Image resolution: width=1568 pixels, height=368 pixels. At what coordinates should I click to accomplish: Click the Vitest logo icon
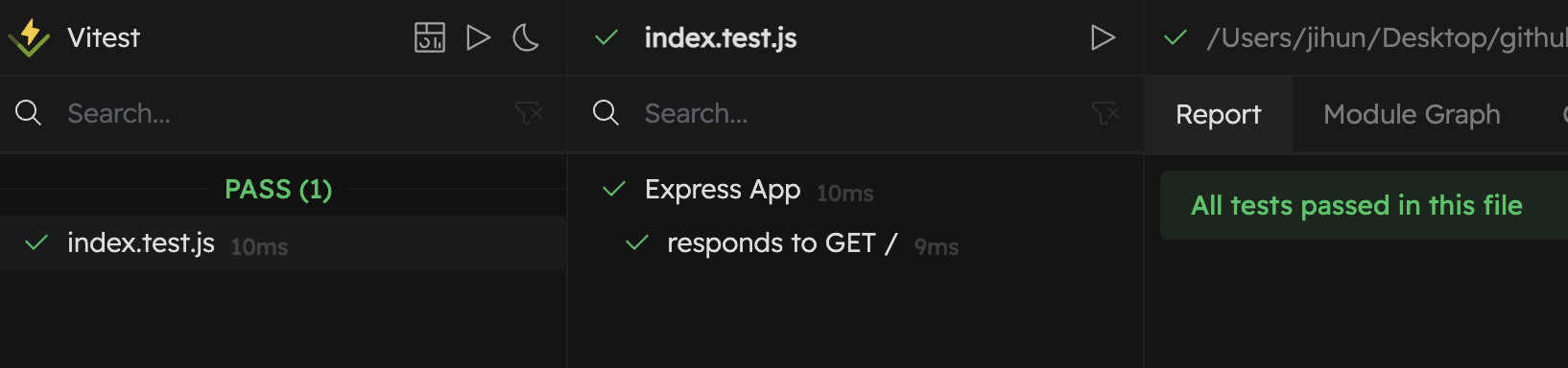pyautogui.click(x=29, y=37)
